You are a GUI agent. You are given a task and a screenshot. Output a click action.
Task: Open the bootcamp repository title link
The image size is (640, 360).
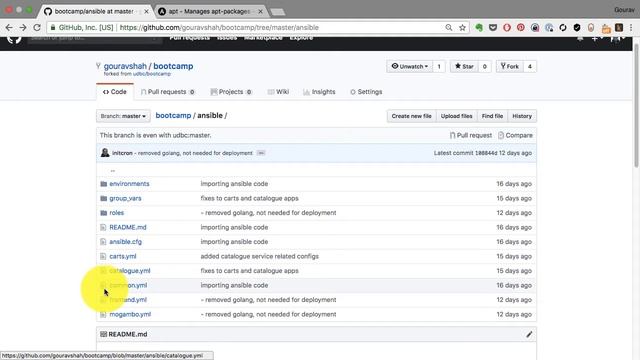point(173,66)
